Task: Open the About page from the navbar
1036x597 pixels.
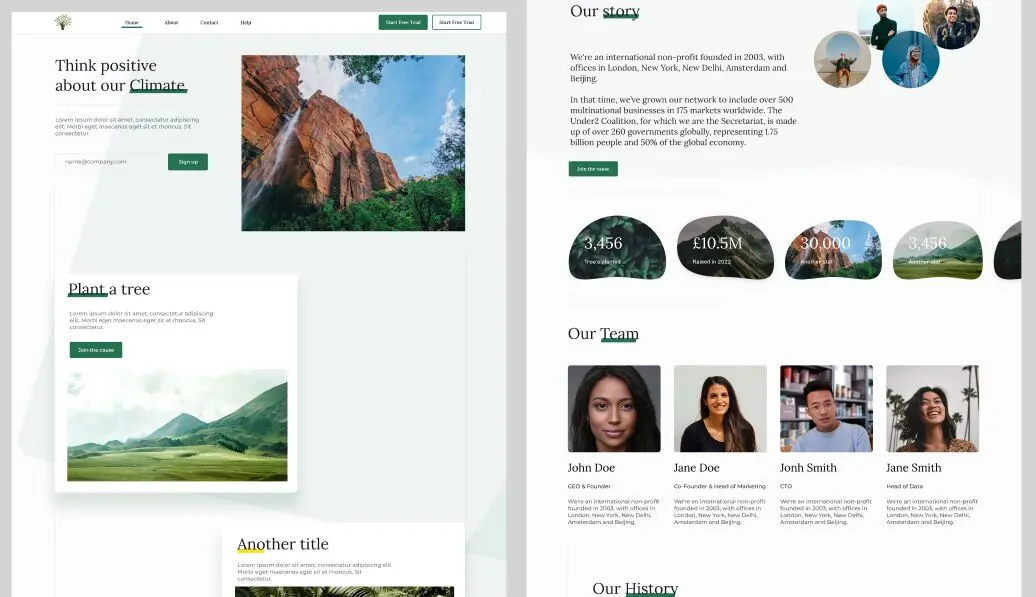Action: [x=171, y=21]
